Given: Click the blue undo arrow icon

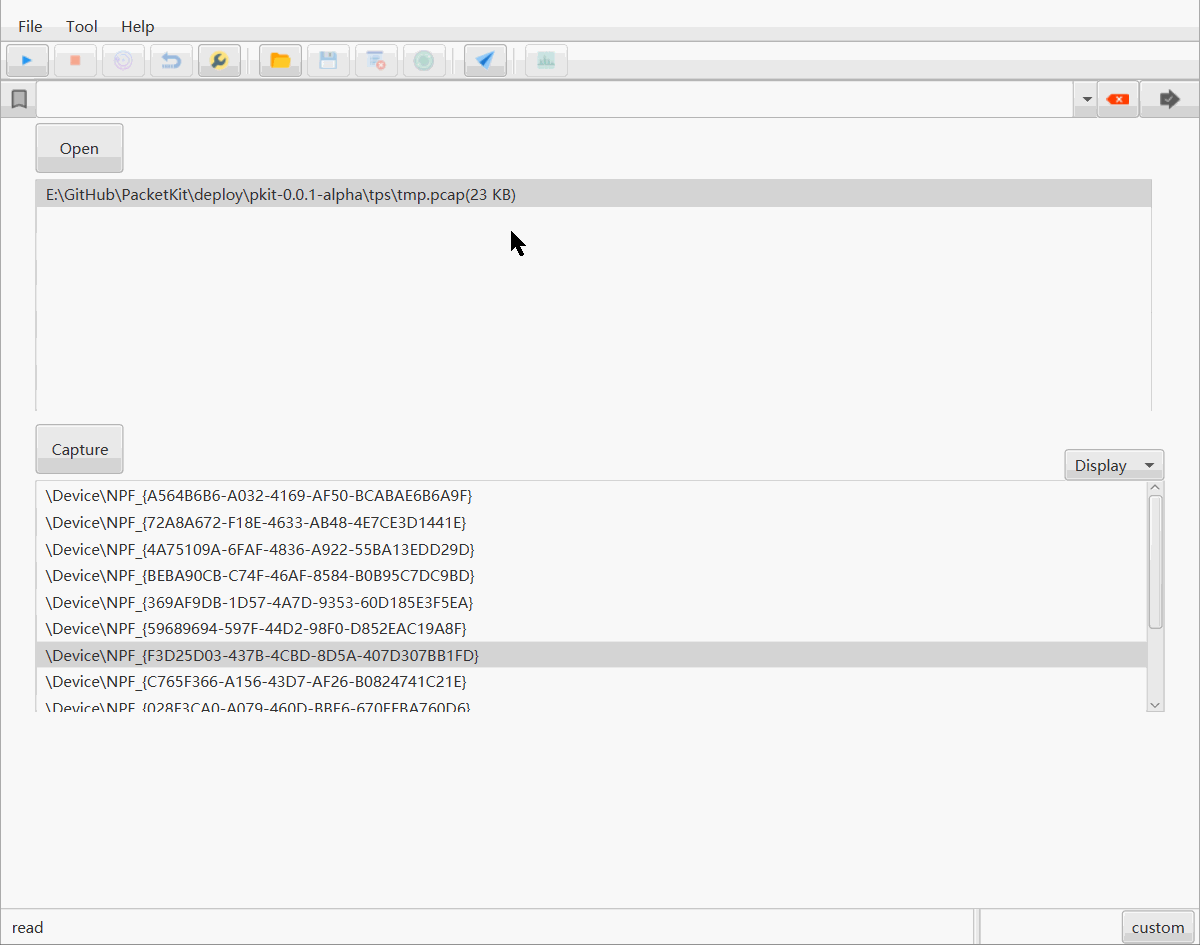Looking at the screenshot, I should click(x=171, y=61).
